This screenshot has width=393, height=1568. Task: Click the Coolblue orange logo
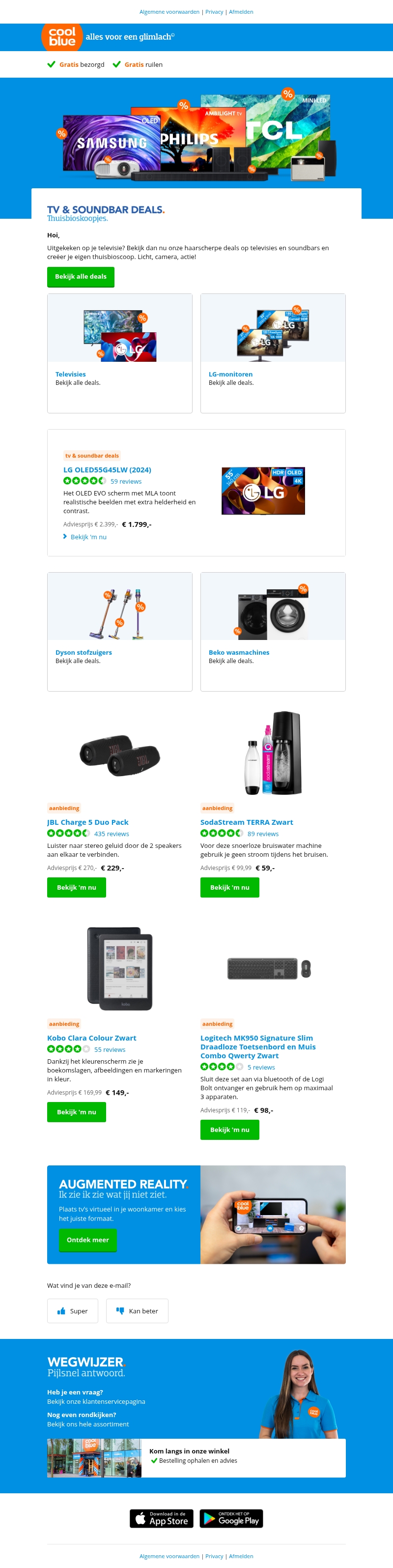[x=62, y=36]
